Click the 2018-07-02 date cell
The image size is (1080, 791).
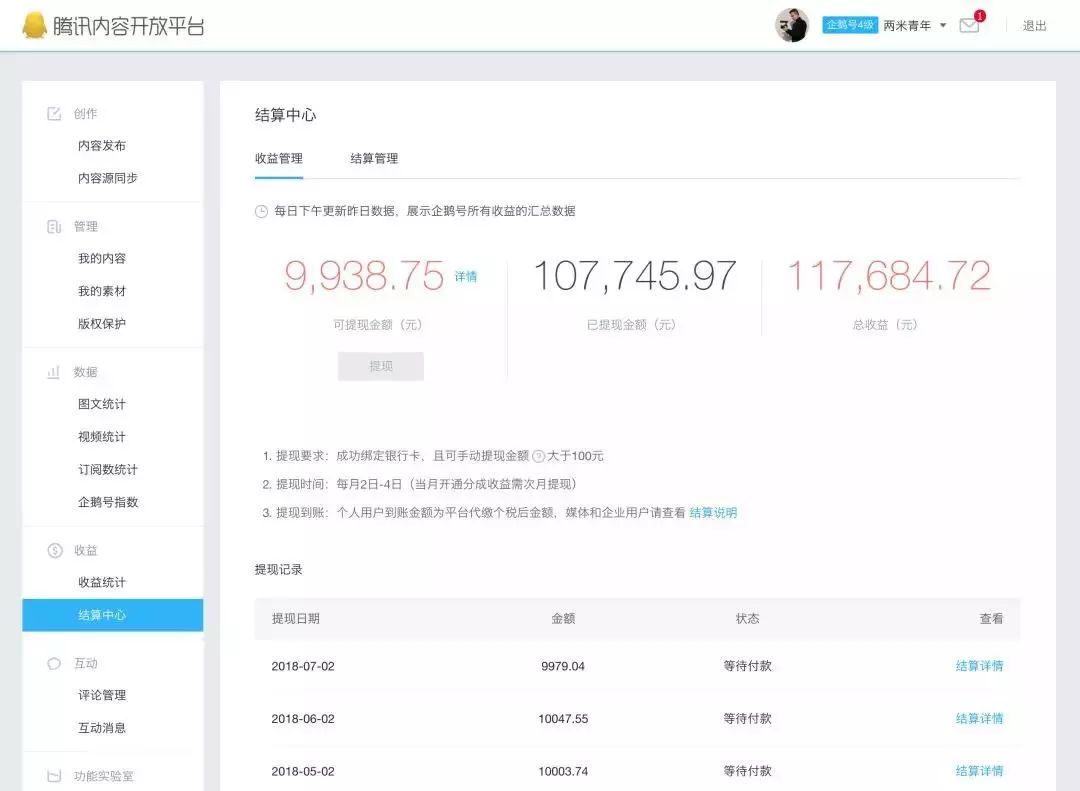(x=303, y=666)
